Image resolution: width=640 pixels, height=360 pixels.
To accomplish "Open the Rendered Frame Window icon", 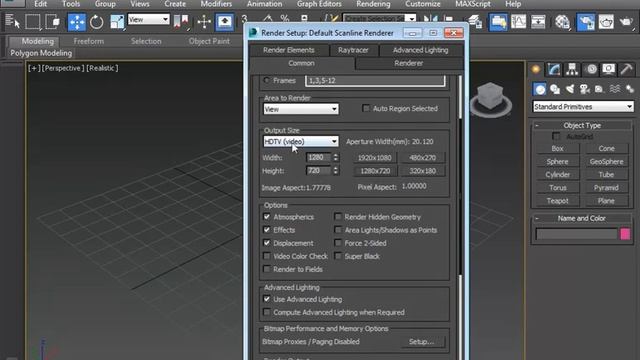I will [x=606, y=22].
